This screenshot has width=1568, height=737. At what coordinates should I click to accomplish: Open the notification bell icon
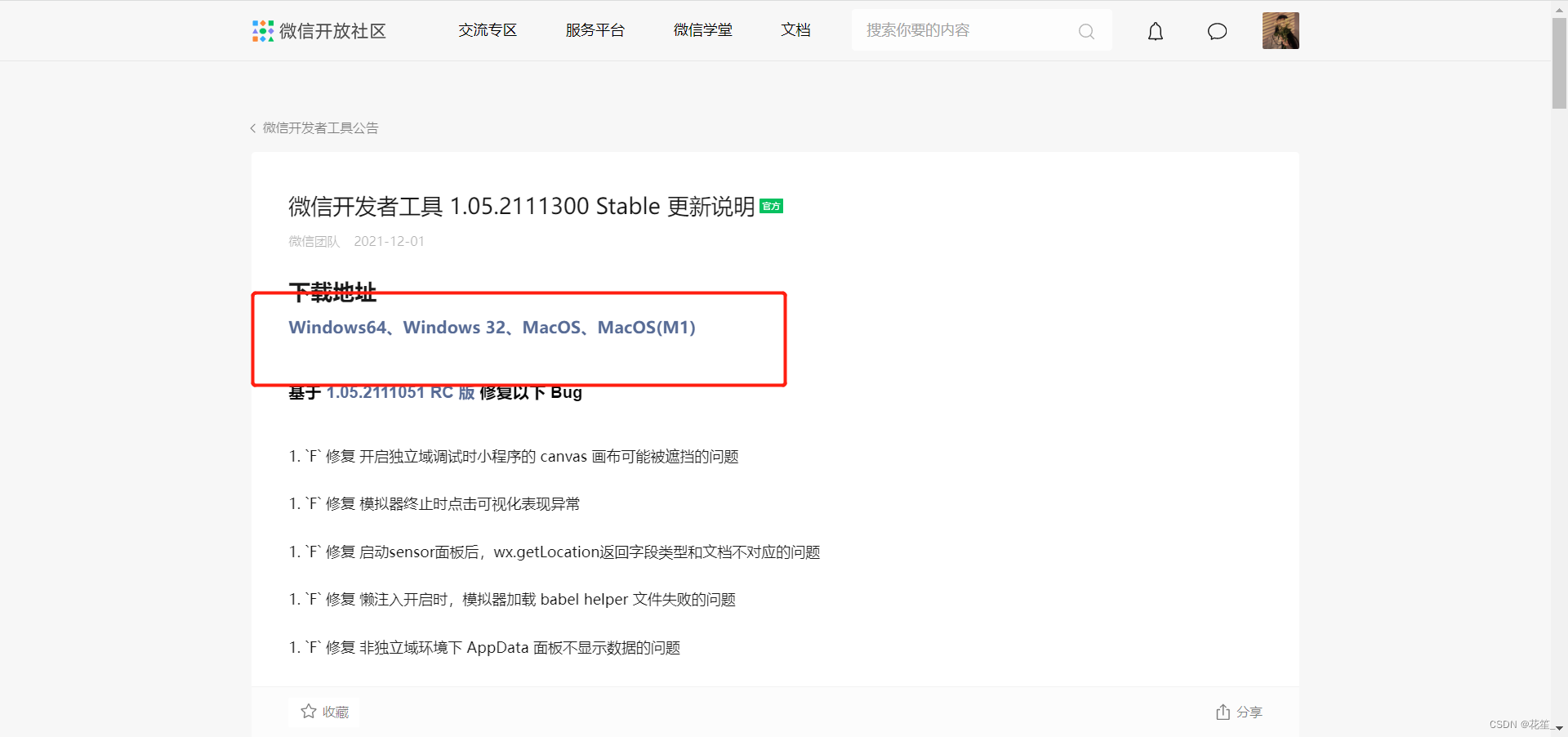click(1156, 31)
